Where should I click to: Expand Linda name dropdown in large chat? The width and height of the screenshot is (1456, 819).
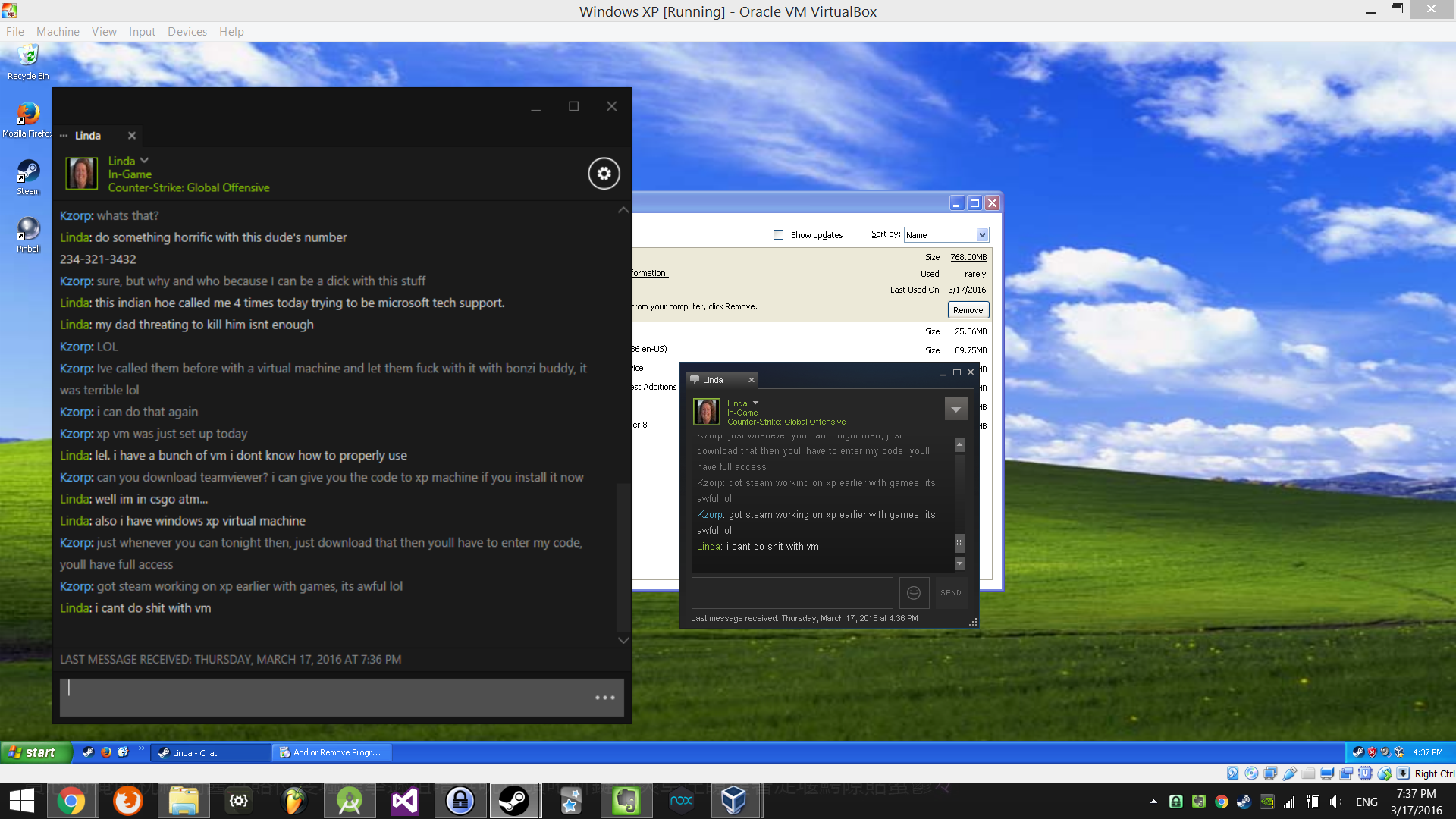144,161
